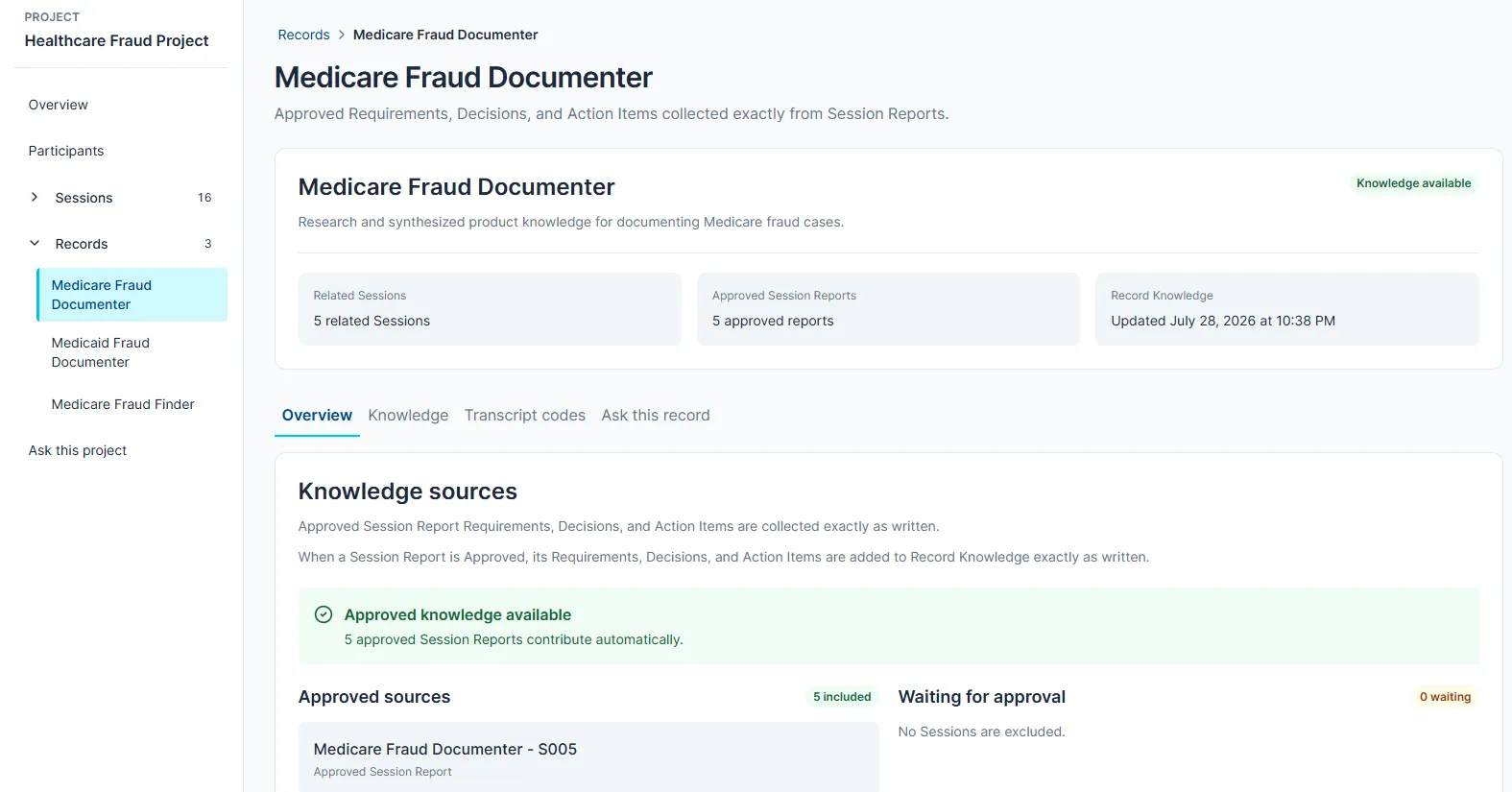This screenshot has width=1512, height=792.
Task: Open the Sessions section in sidebar
Action: point(84,198)
